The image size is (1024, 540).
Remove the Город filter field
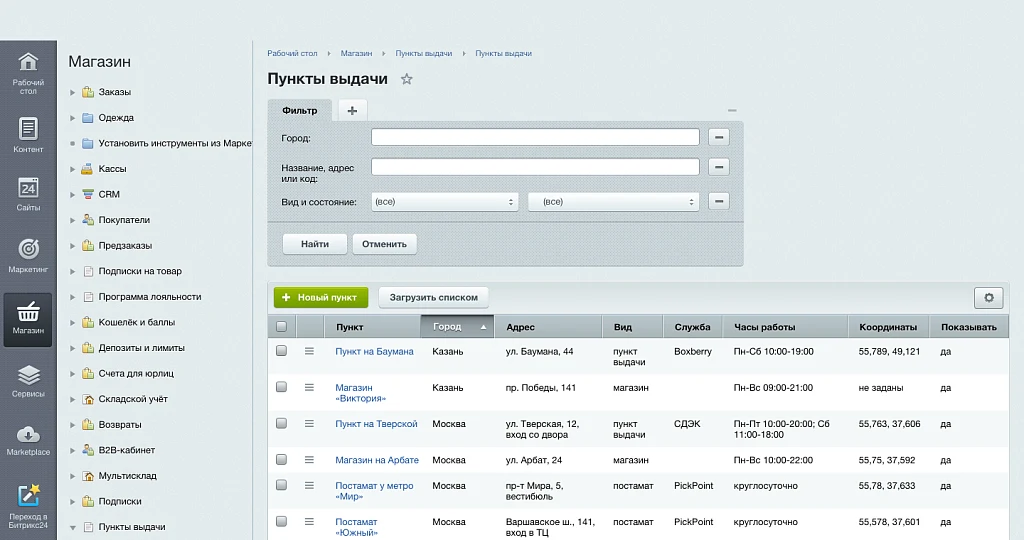click(718, 137)
